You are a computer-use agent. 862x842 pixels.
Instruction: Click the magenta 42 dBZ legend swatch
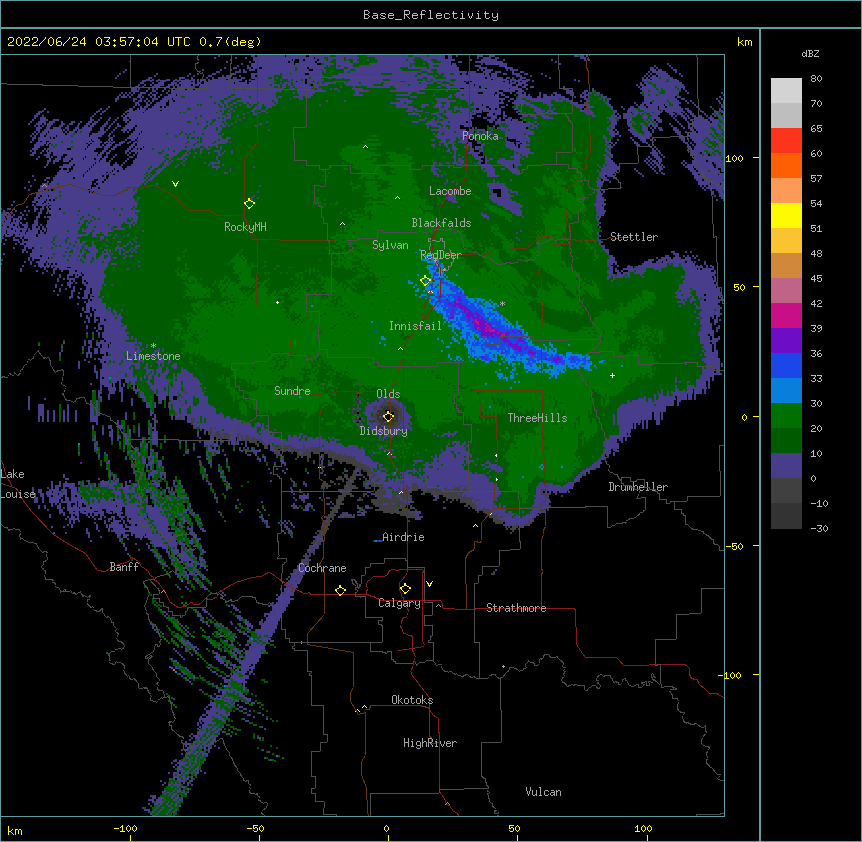point(786,315)
